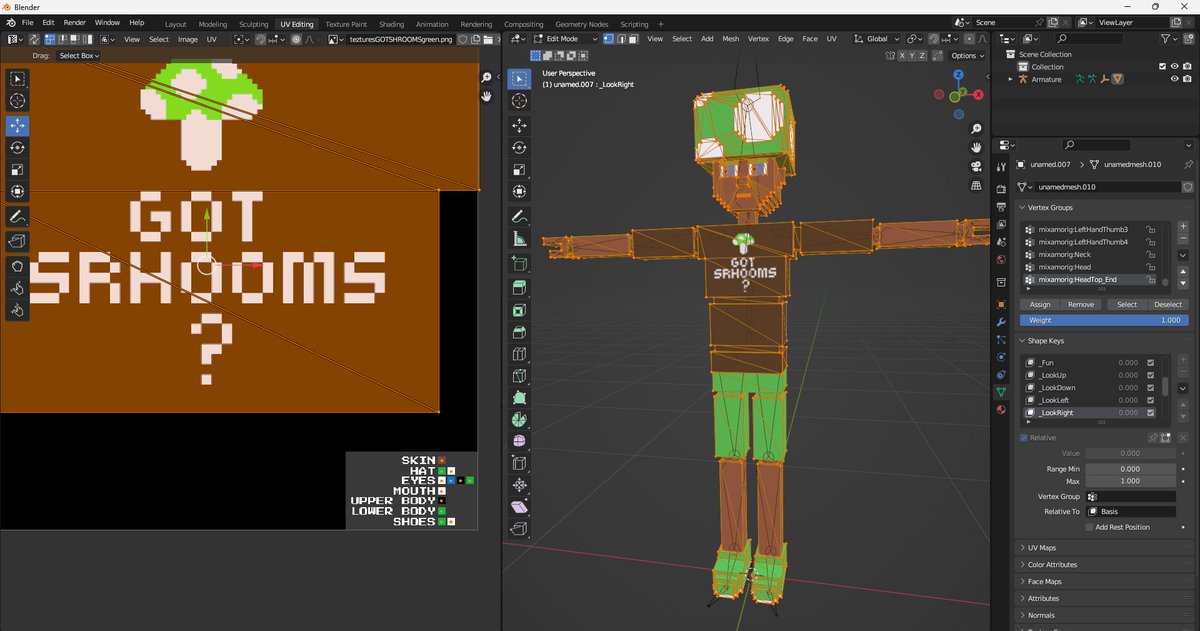Click the Assign vertex group button
This screenshot has height=631, width=1200.
coord(1040,304)
